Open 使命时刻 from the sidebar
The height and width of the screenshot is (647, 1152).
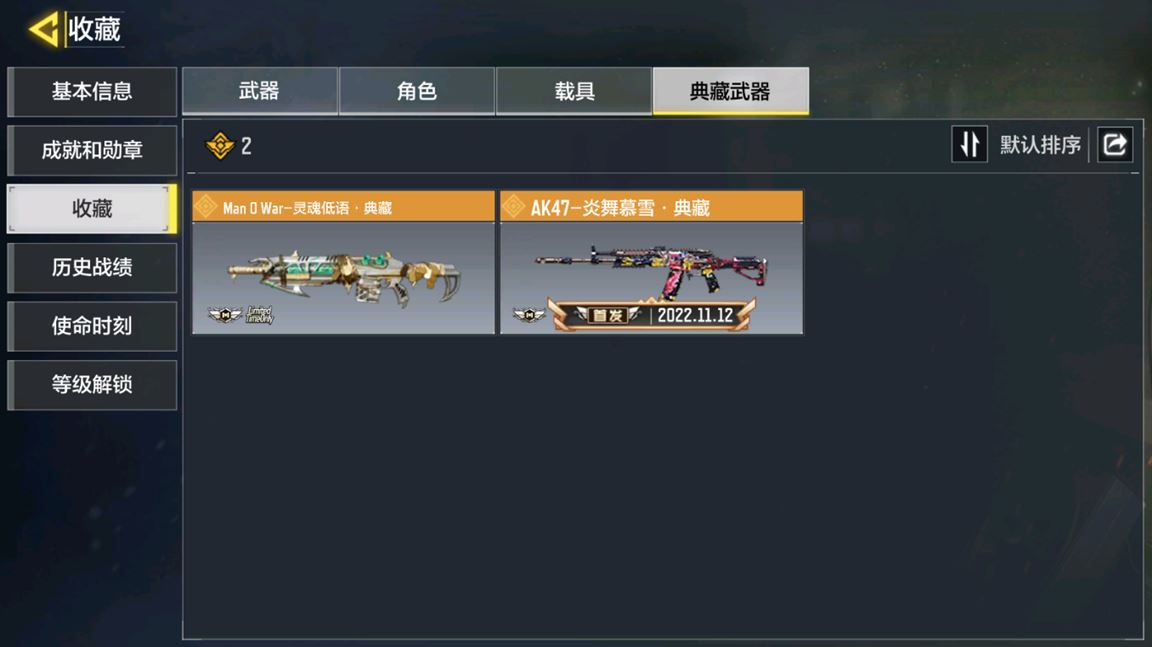point(92,326)
